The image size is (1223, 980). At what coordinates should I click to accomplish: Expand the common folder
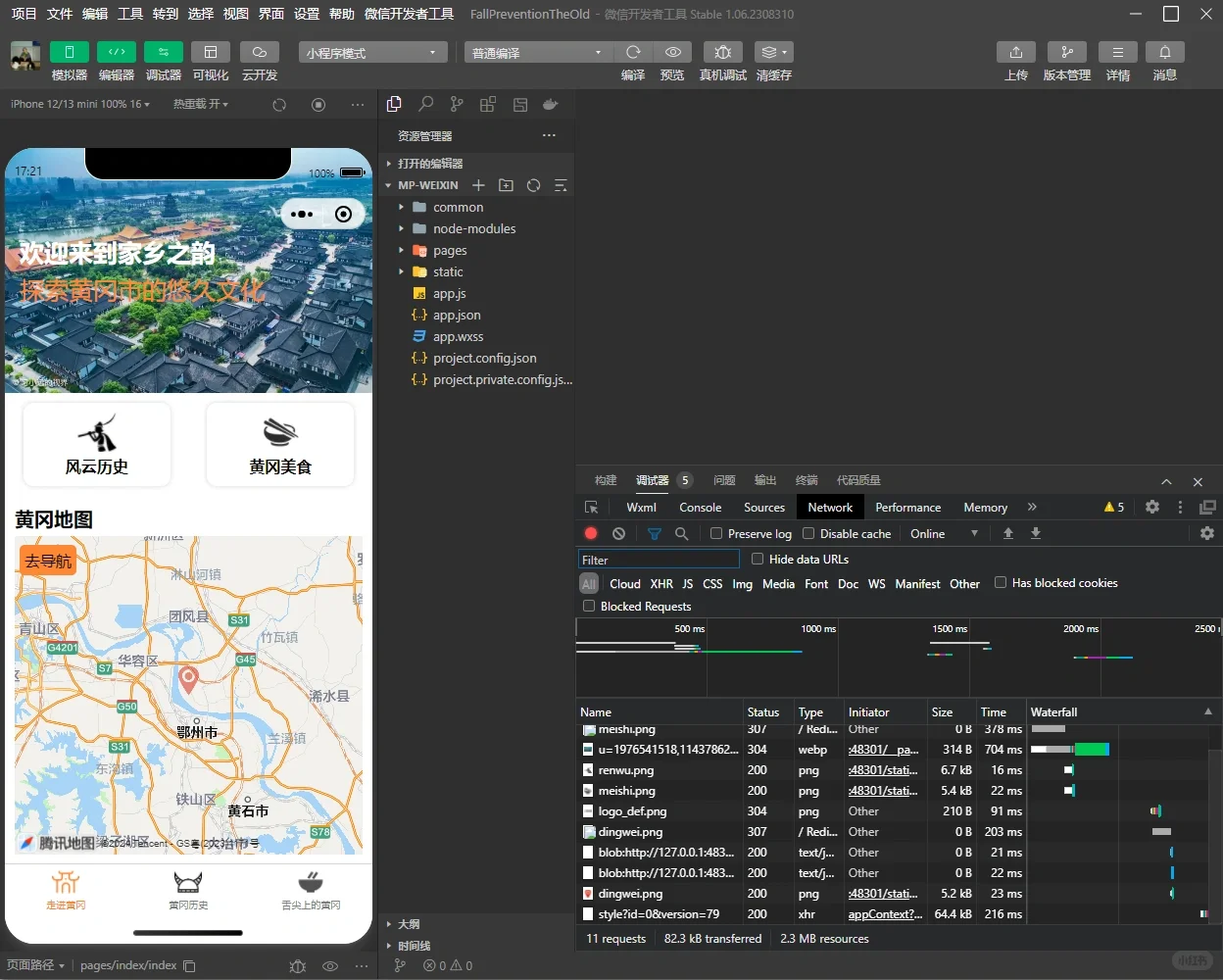click(x=476, y=207)
